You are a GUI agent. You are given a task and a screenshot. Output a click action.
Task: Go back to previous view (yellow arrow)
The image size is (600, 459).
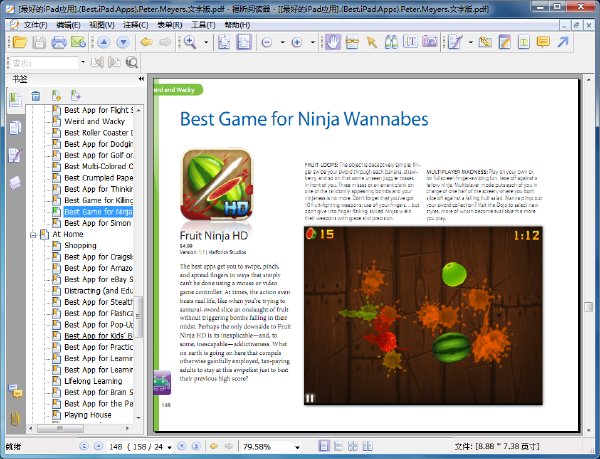147,42
